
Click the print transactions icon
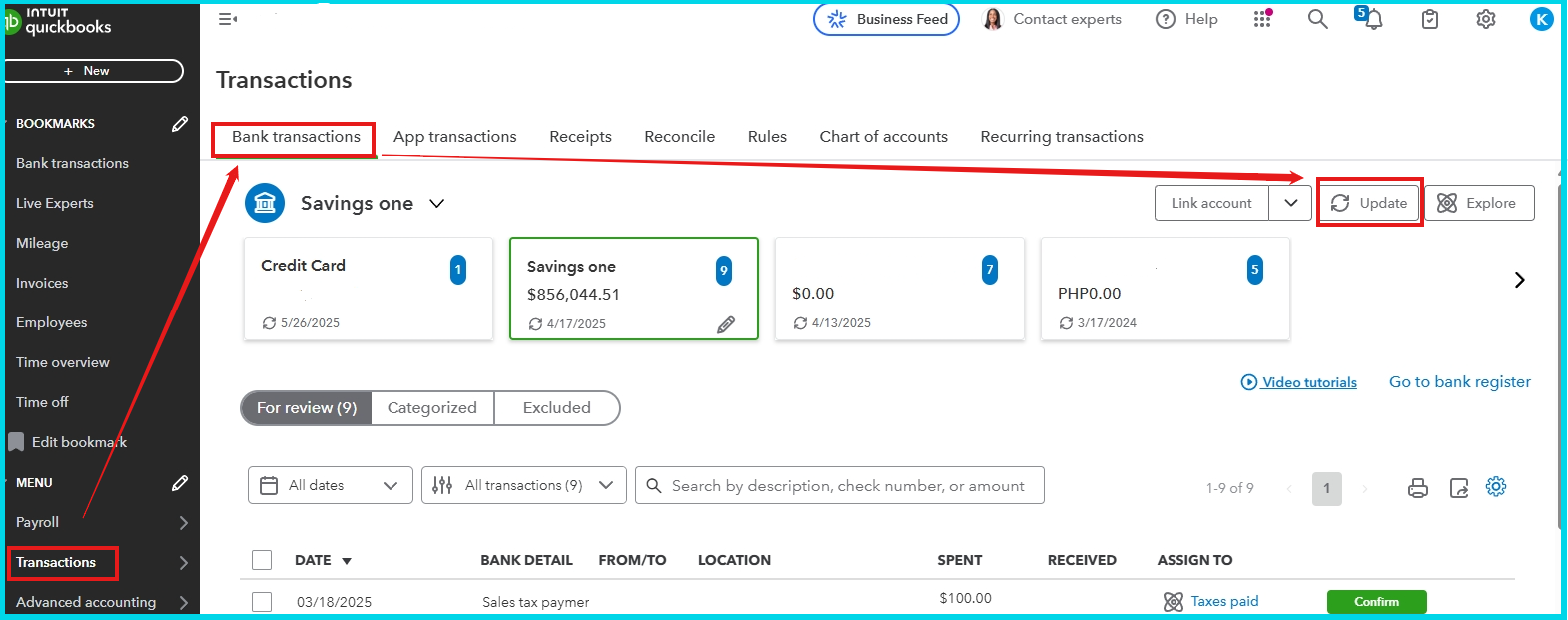tap(1418, 488)
